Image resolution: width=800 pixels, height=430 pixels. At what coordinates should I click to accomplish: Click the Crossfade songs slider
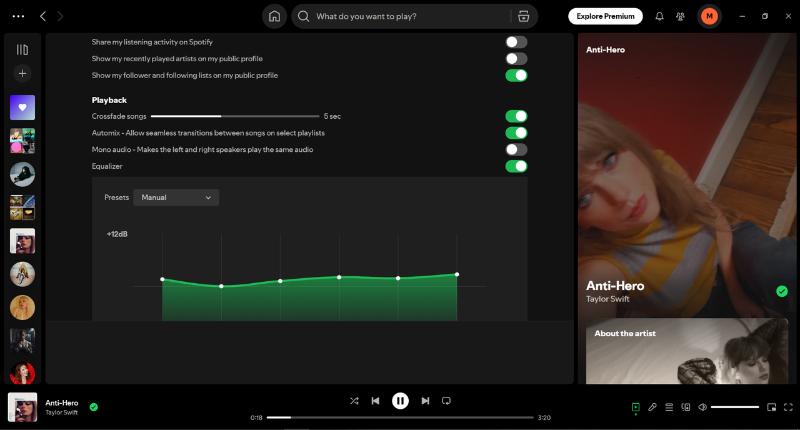click(x=235, y=116)
